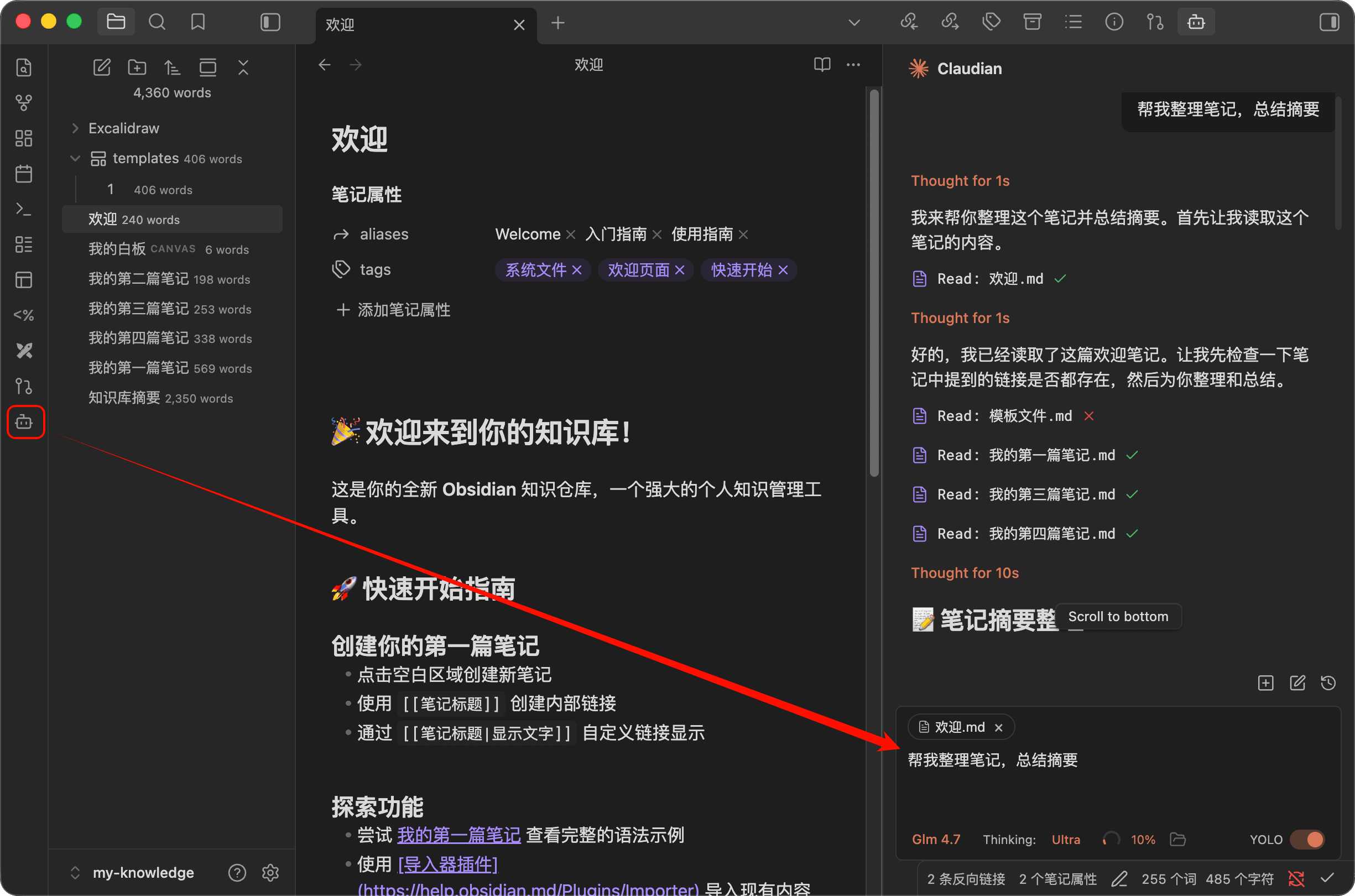
Task: Click the Scroll to bottom button
Action: (x=1118, y=617)
